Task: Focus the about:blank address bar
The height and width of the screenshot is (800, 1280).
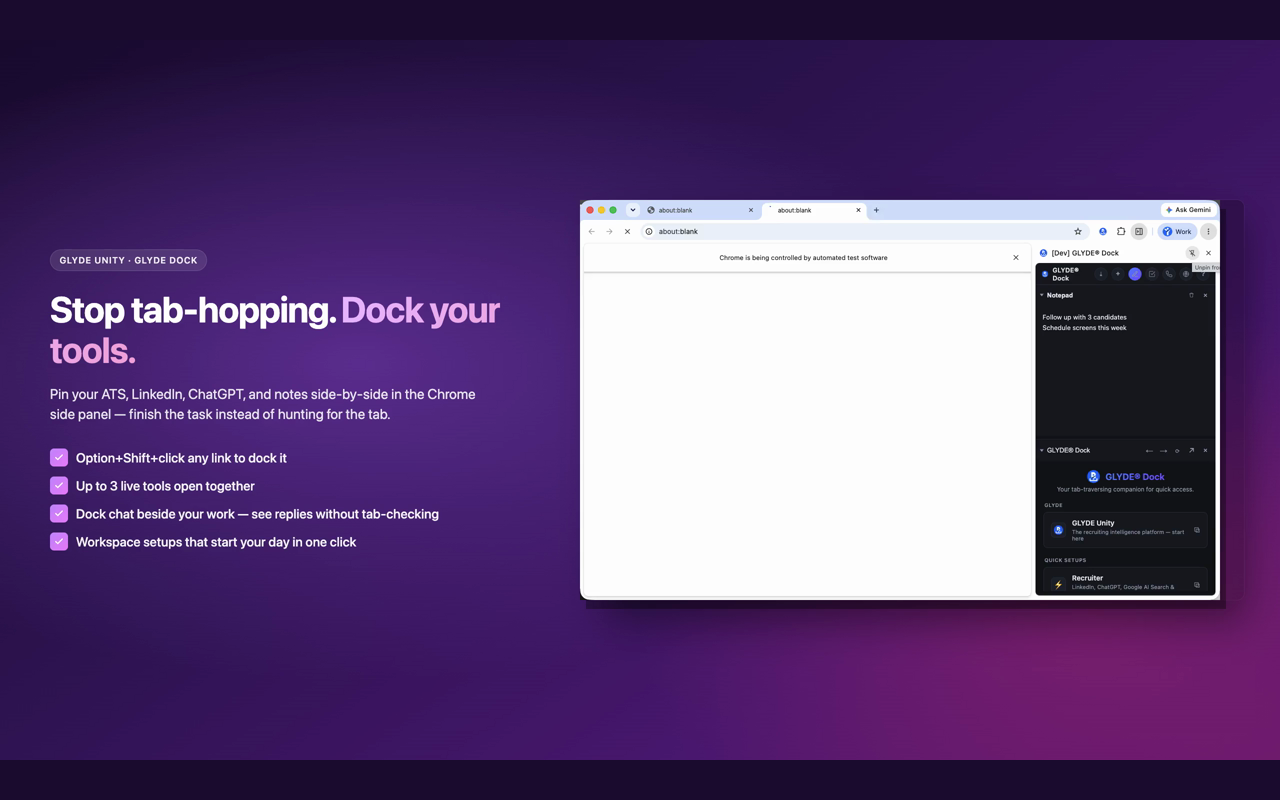Action: point(865,231)
